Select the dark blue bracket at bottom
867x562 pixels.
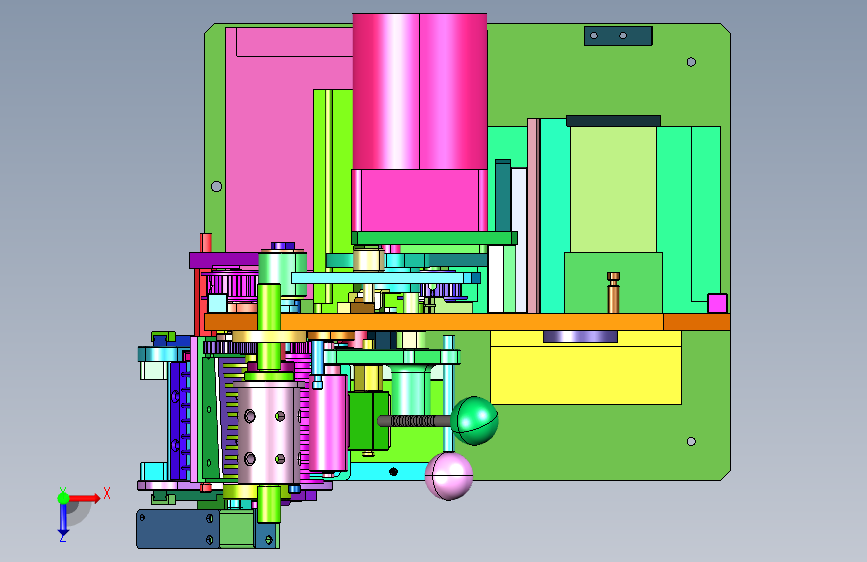click(178, 529)
